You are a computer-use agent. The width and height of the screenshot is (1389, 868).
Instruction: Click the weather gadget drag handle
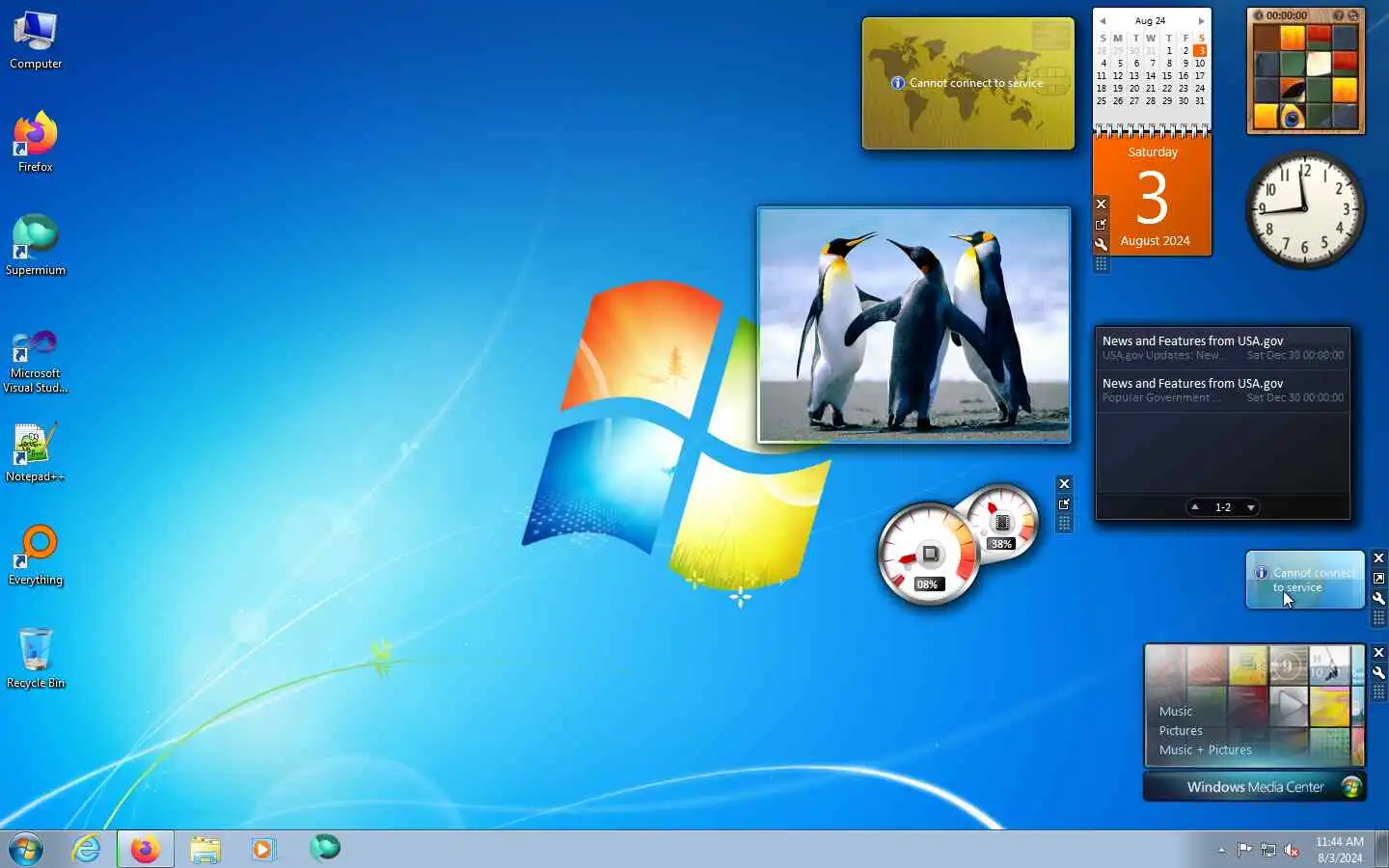point(1378,617)
